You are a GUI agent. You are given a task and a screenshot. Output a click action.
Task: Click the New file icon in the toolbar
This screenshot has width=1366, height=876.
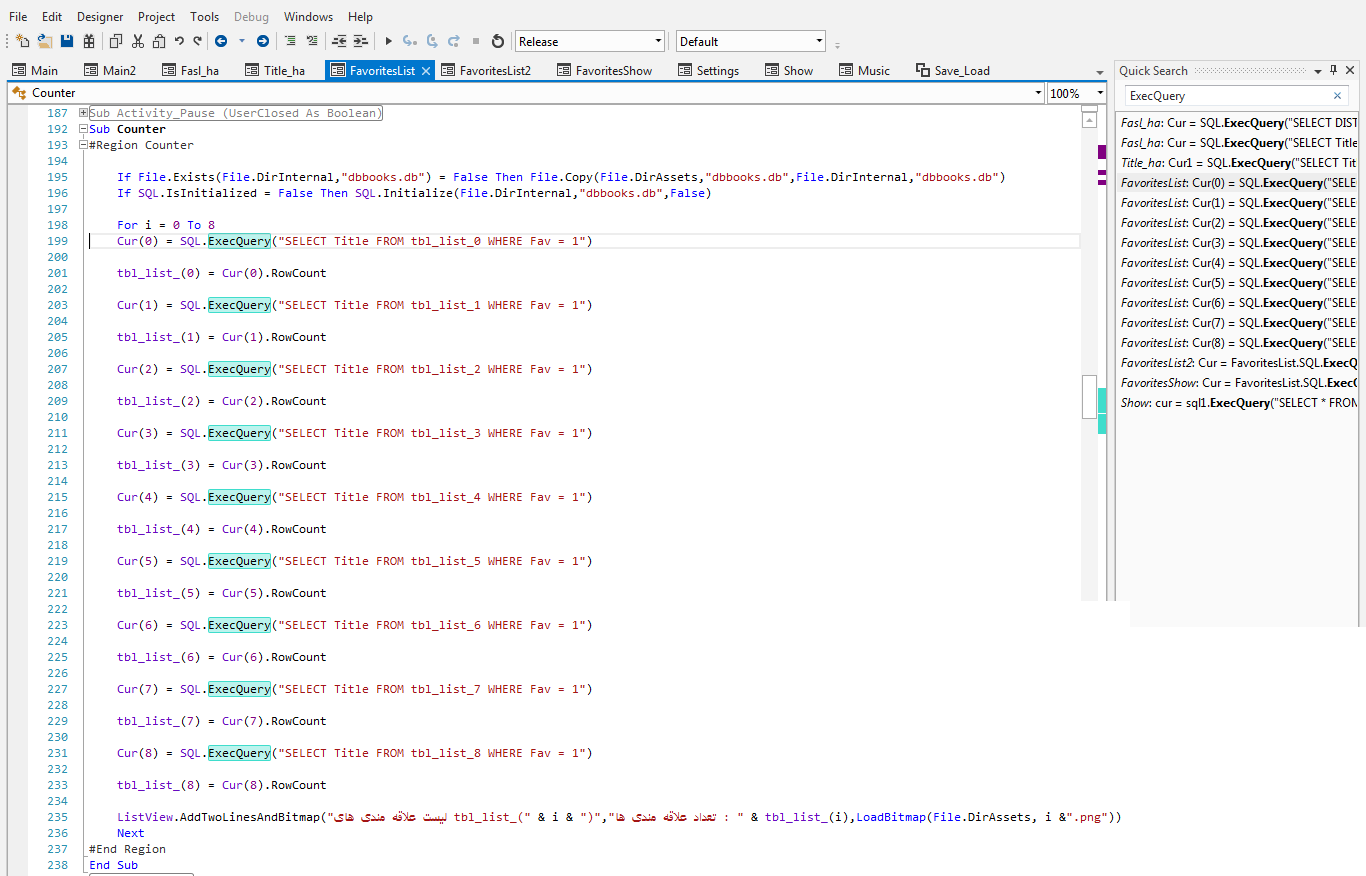coord(22,41)
